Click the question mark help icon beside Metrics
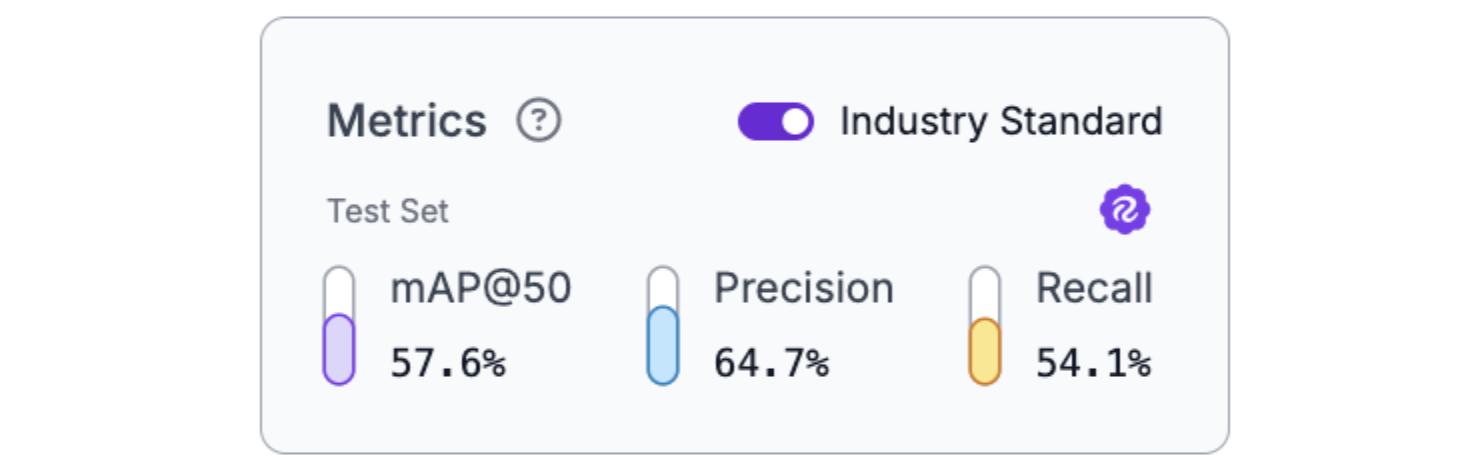This screenshot has width=1468, height=466. [539, 122]
